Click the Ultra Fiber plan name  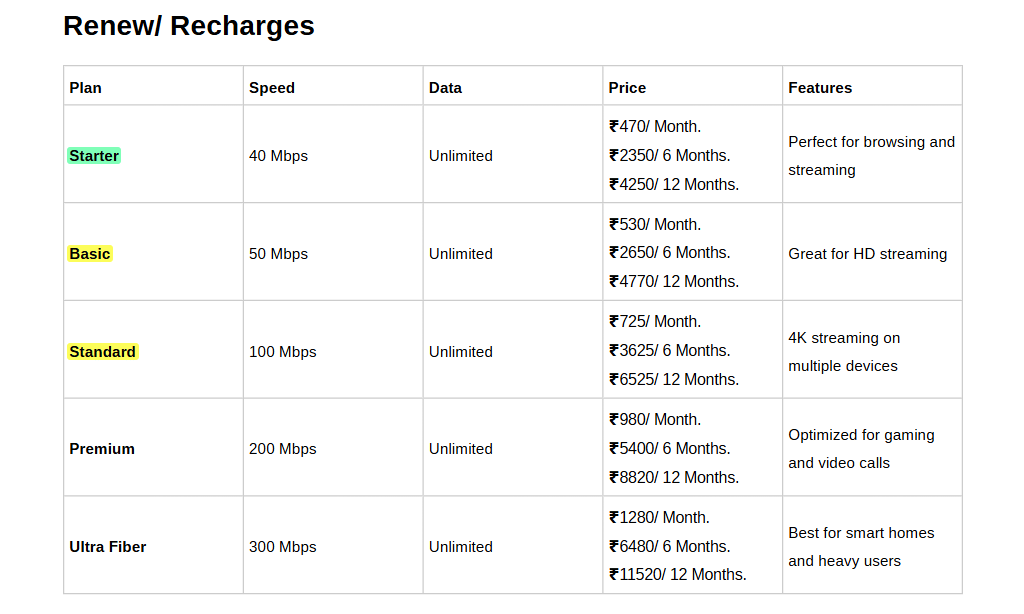108,547
